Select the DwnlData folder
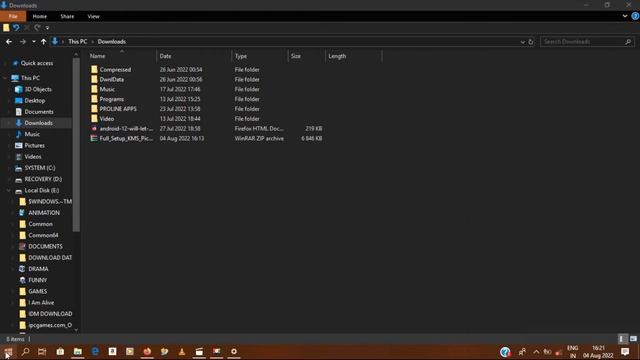640x360 pixels. [111, 80]
